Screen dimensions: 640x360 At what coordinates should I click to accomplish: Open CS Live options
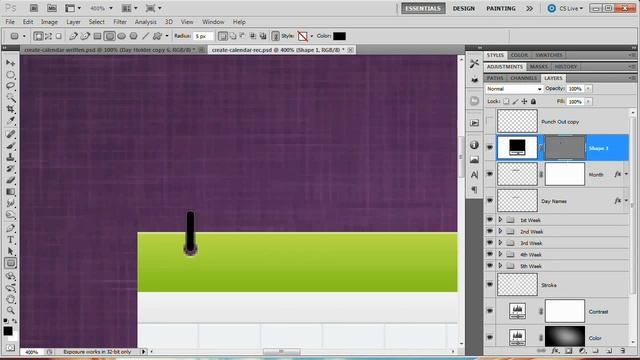566,8
